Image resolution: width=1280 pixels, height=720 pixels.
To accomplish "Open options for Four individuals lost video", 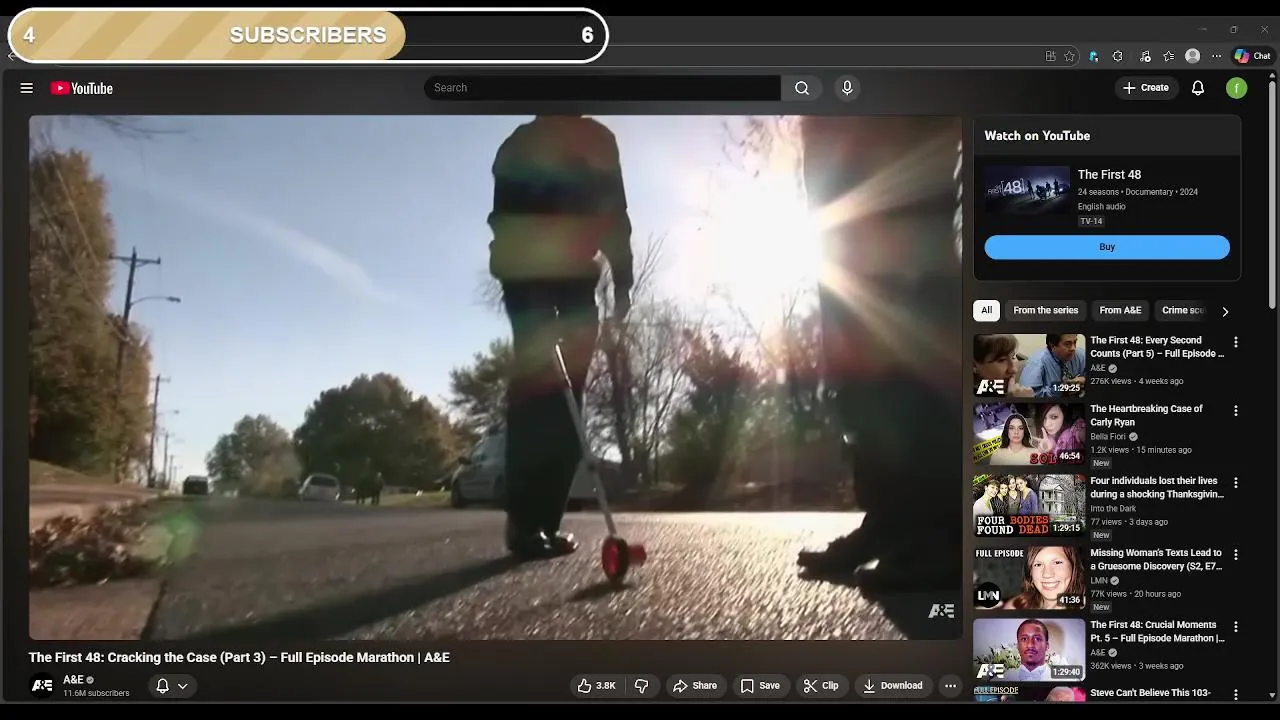I will pos(1236,483).
